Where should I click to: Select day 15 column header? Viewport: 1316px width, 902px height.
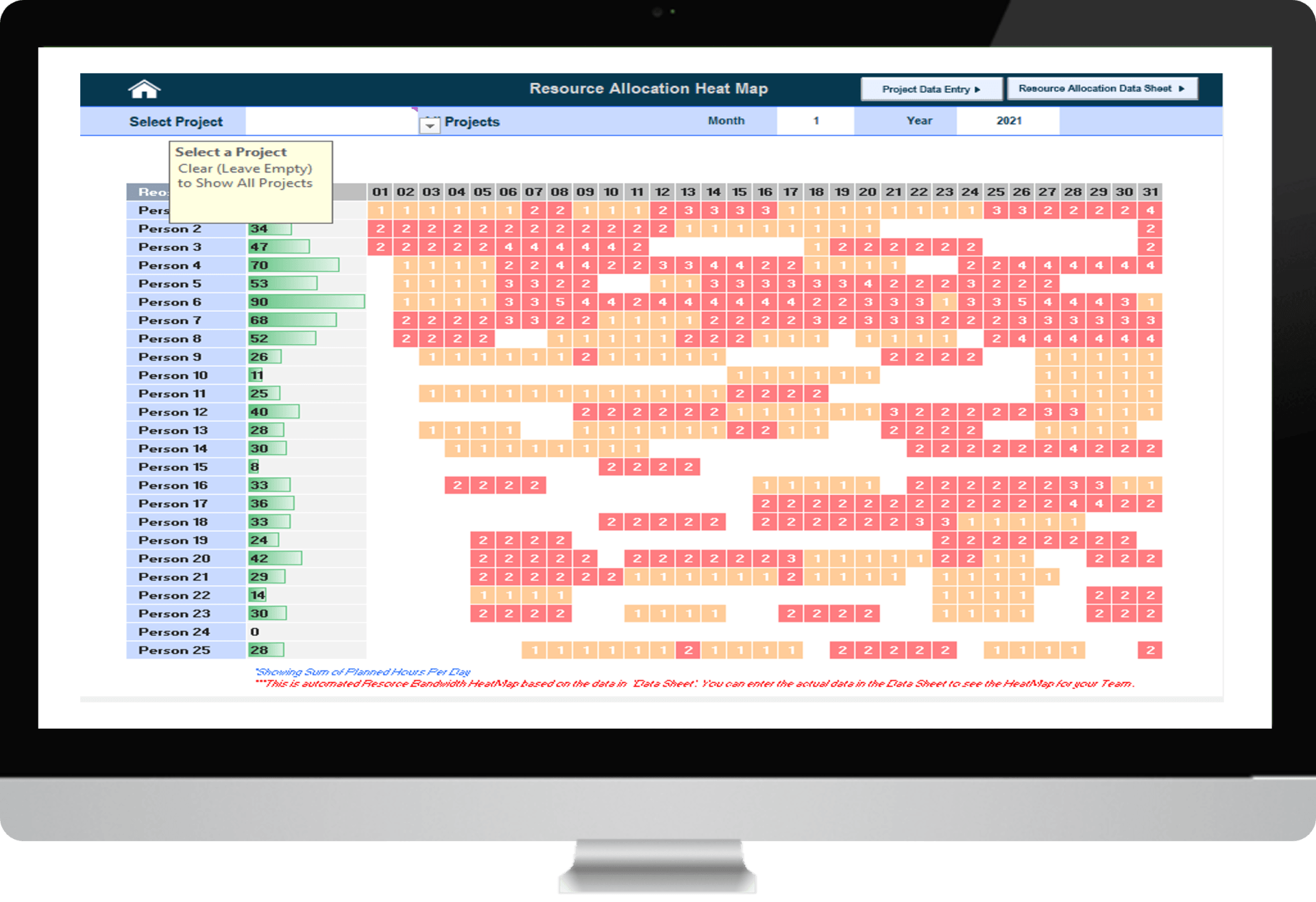[739, 192]
